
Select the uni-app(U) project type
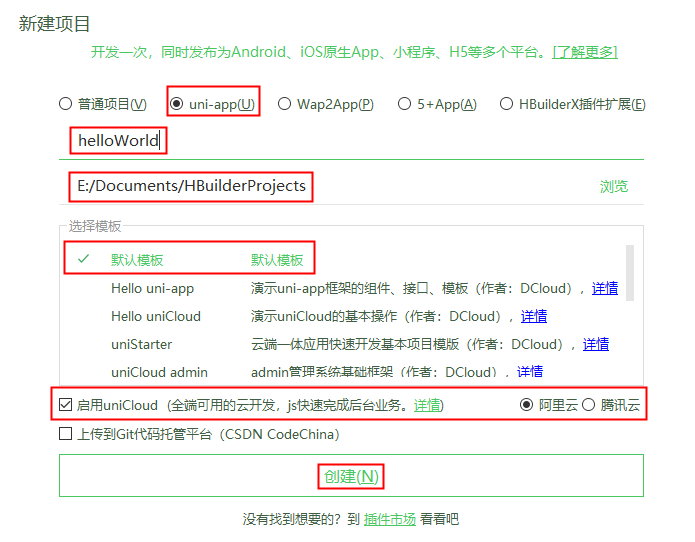[177, 104]
